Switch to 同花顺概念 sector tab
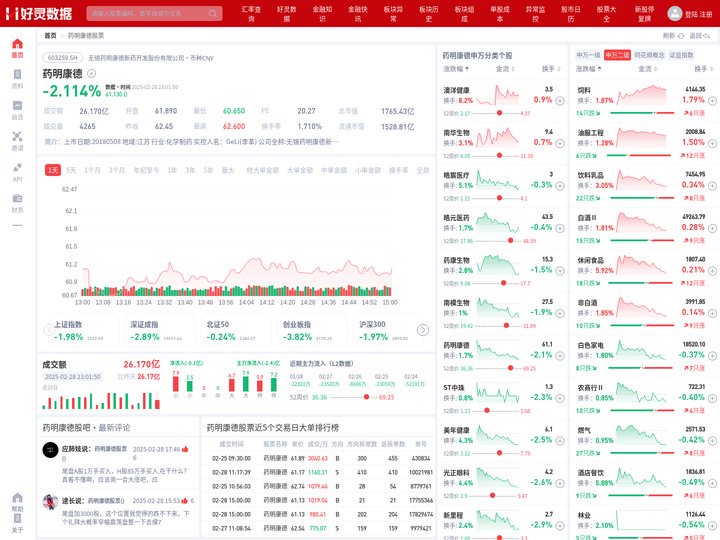Image resolution: width=720 pixels, height=540 pixels. 649,55
